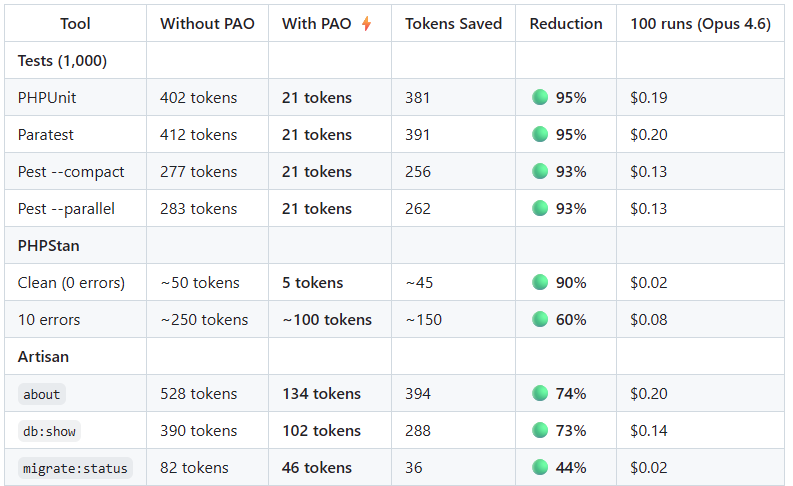Viewport: 793px width, 486px height.
Task: Click the green circle in the migrate:status row
Action: (x=540, y=468)
